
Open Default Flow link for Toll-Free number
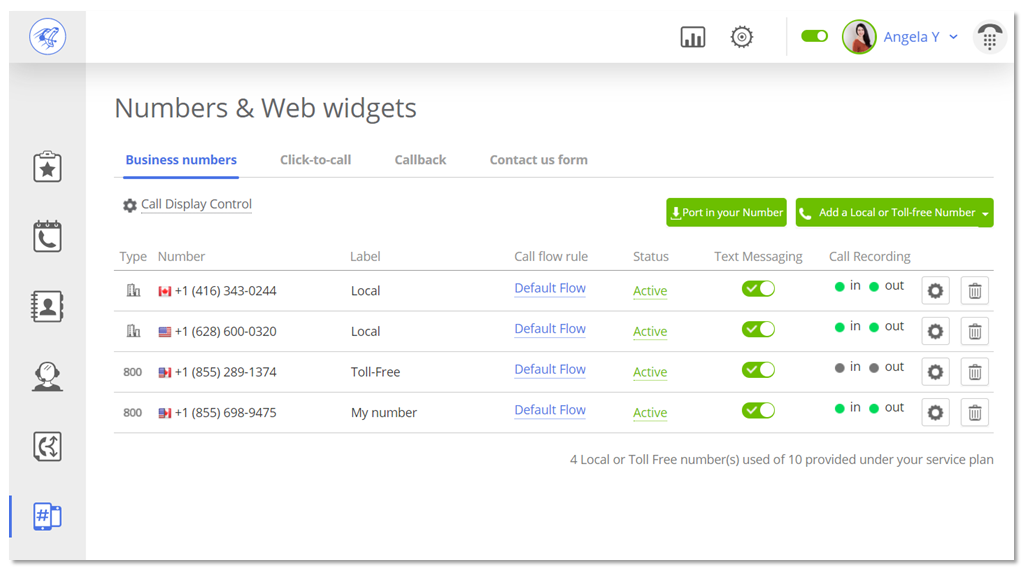[550, 370]
